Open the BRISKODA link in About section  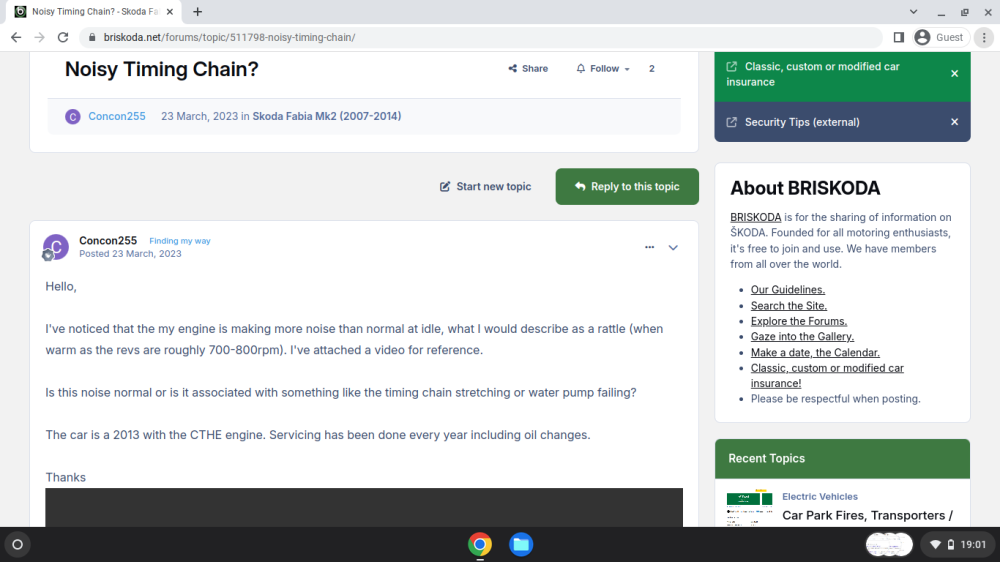[756, 218]
